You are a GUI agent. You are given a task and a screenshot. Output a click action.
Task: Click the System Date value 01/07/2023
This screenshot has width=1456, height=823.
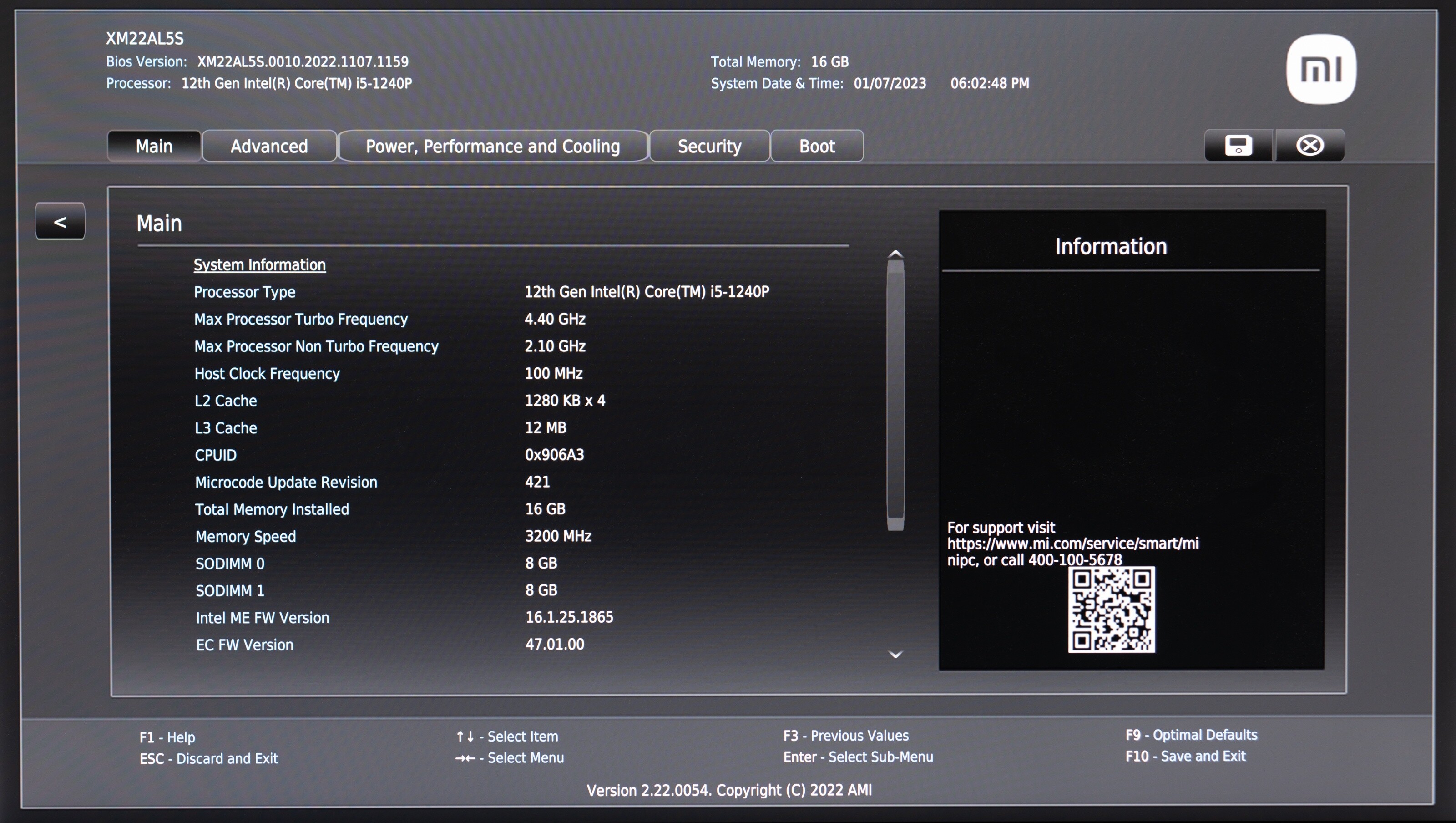890,83
